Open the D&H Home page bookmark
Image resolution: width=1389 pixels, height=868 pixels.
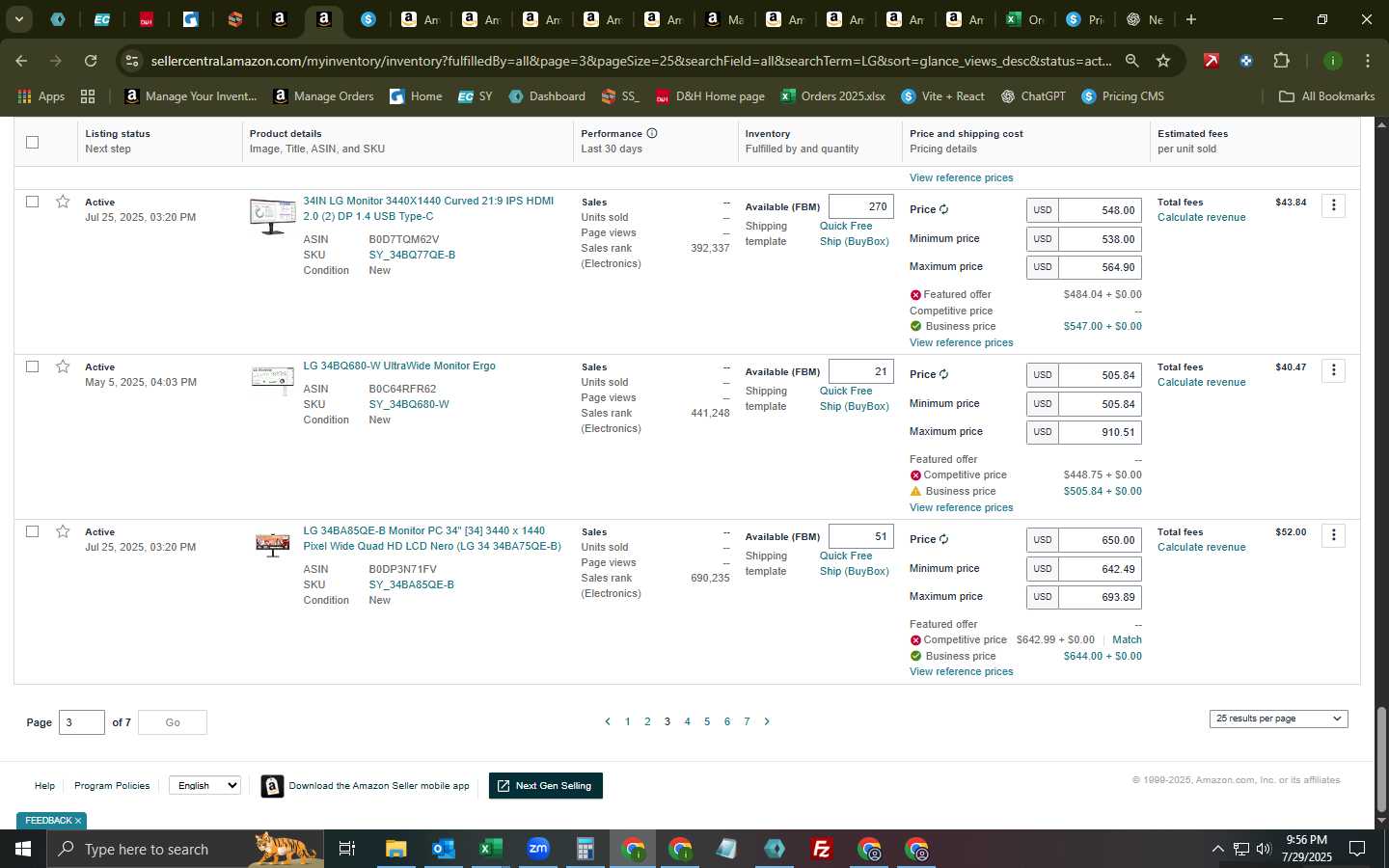(x=710, y=96)
